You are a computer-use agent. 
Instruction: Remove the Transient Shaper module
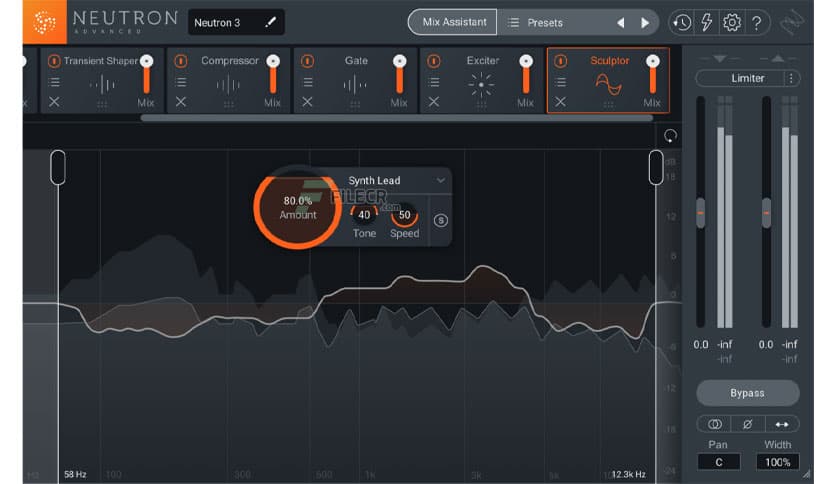click(x=54, y=102)
